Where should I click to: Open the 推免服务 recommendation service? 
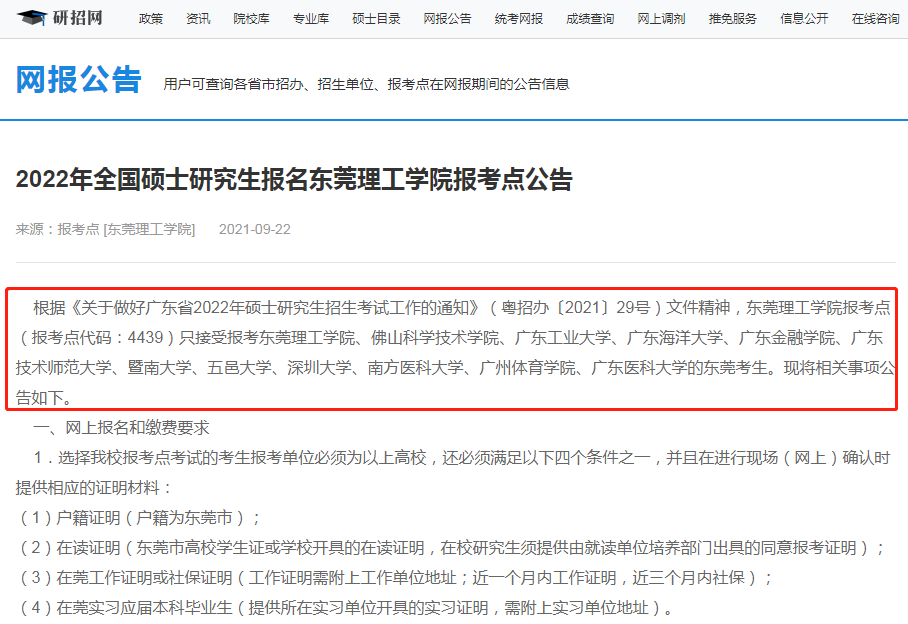[x=732, y=17]
